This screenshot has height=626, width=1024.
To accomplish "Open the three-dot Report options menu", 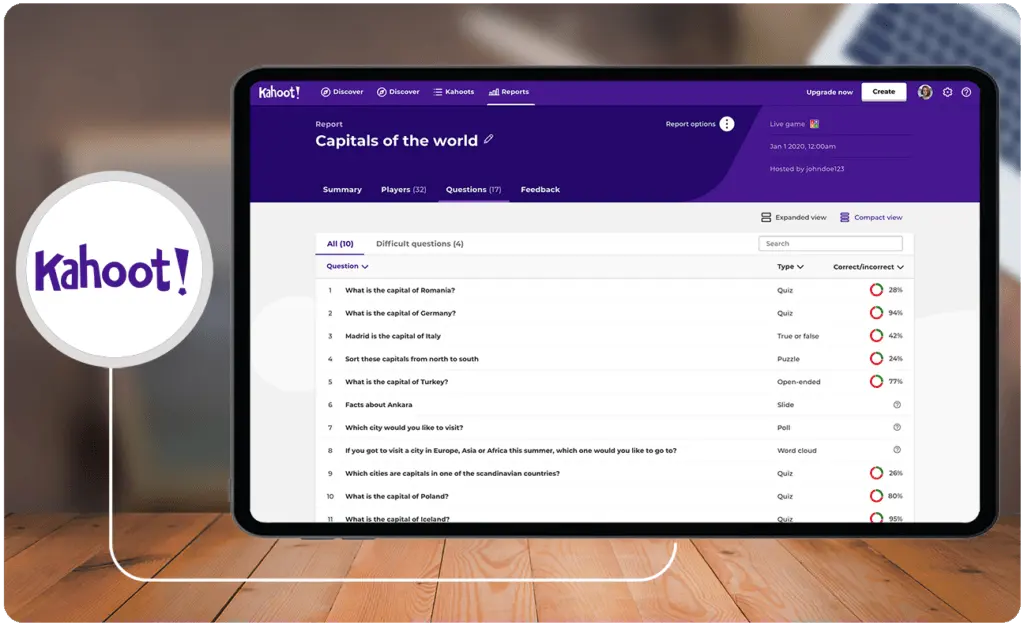I will coord(727,124).
